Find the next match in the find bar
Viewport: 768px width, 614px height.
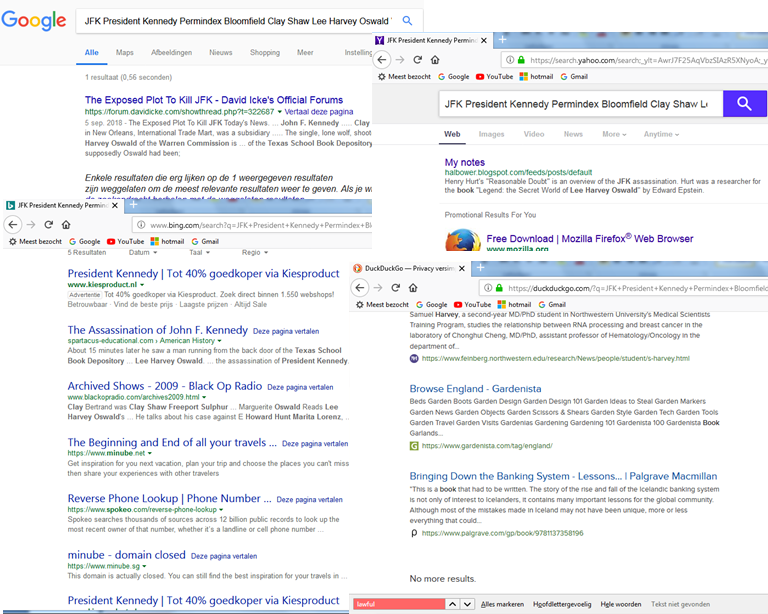[467, 604]
